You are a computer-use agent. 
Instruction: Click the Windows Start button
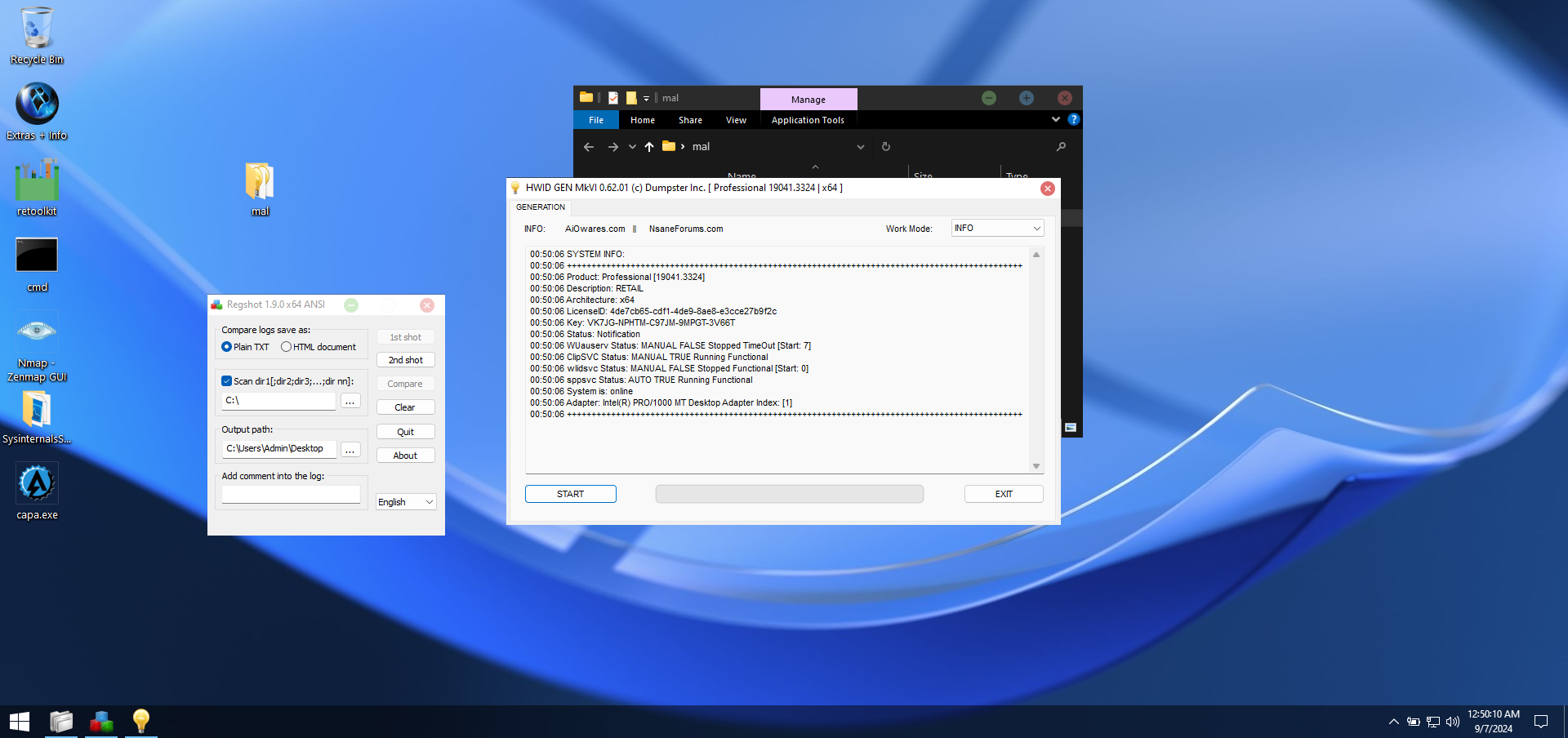pyautogui.click(x=20, y=722)
